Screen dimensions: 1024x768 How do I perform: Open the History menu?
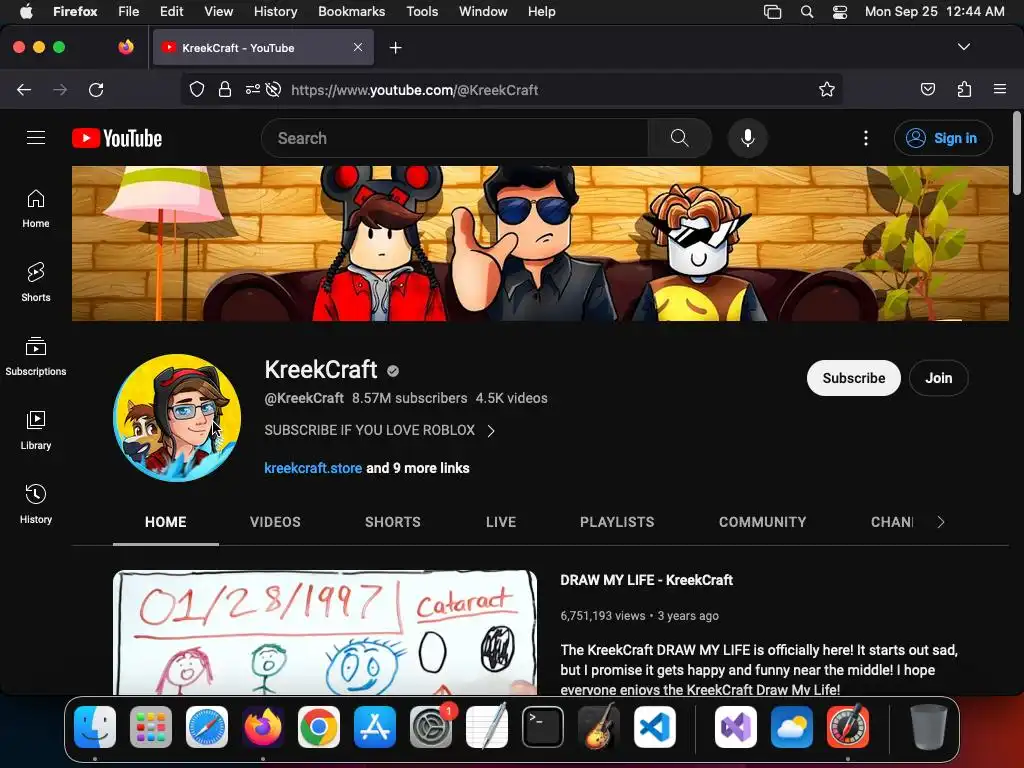pyautogui.click(x=275, y=12)
